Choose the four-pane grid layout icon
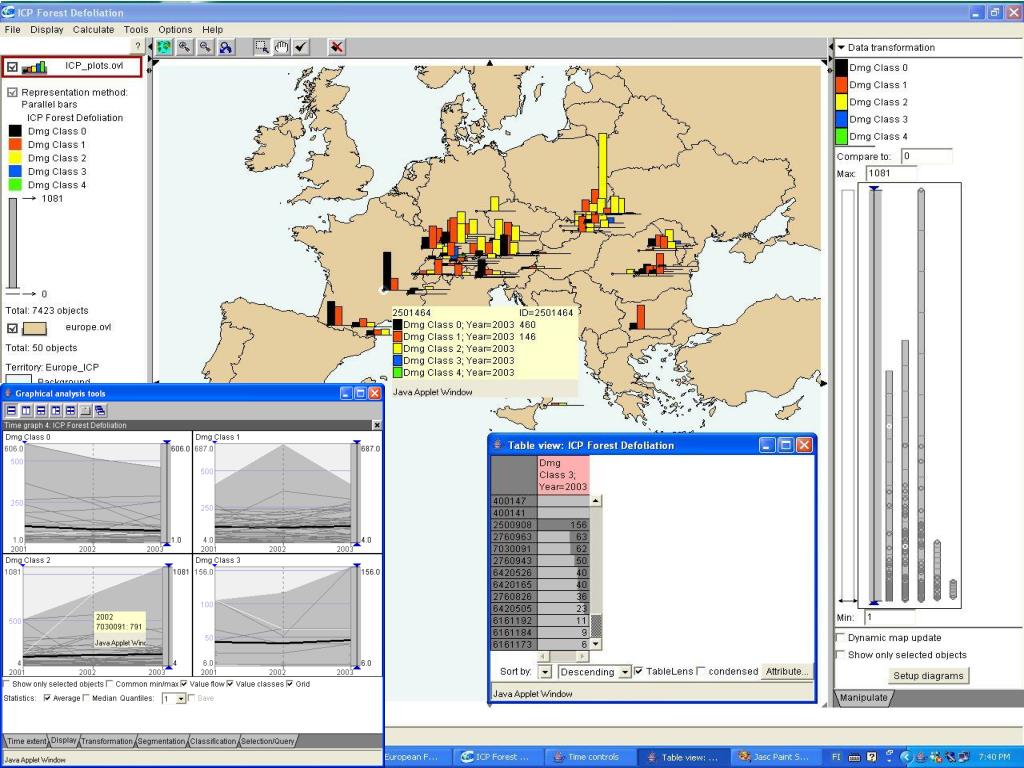Viewport: 1024px width, 768px height. [71, 411]
